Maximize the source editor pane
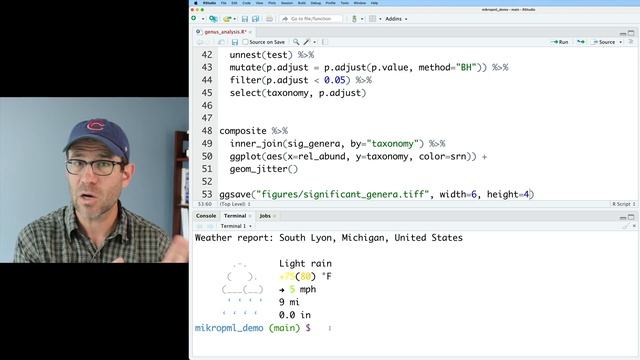The width and height of the screenshot is (640, 360). (631, 33)
